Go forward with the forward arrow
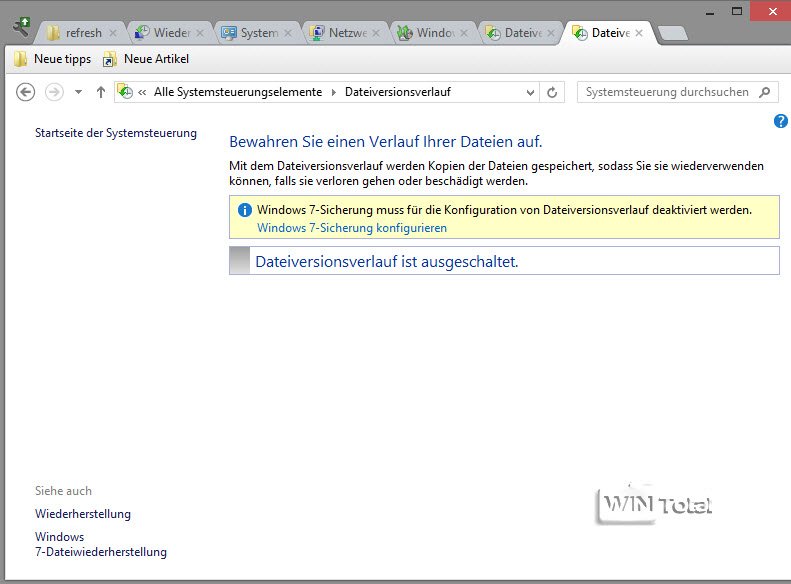 [x=54, y=92]
